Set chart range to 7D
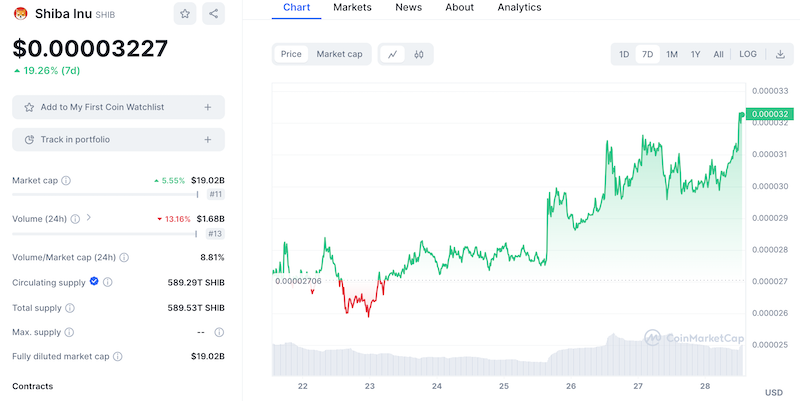The height and width of the screenshot is (401, 800). tap(647, 54)
